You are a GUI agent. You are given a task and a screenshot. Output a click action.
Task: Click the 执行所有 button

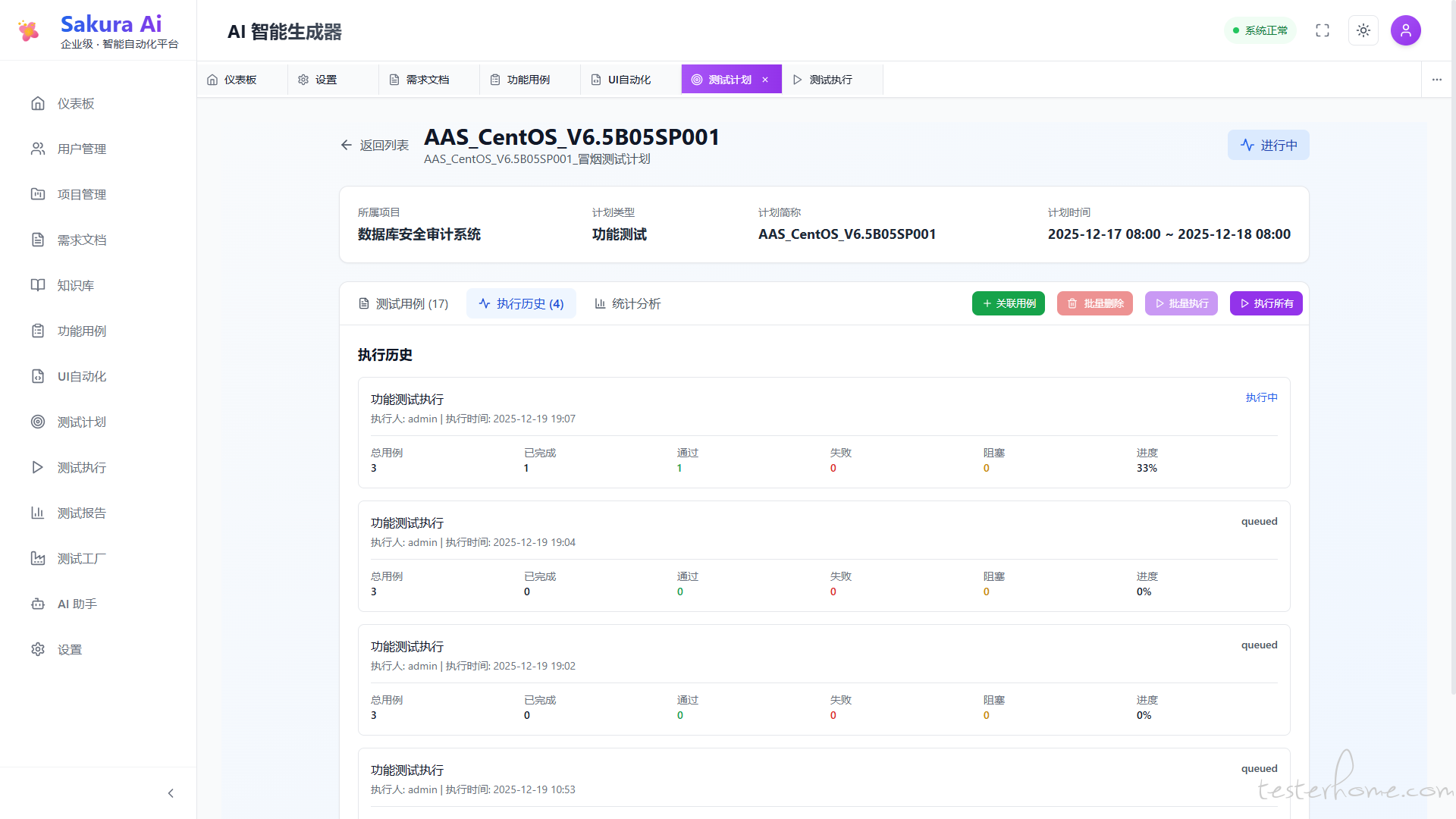pos(1266,303)
